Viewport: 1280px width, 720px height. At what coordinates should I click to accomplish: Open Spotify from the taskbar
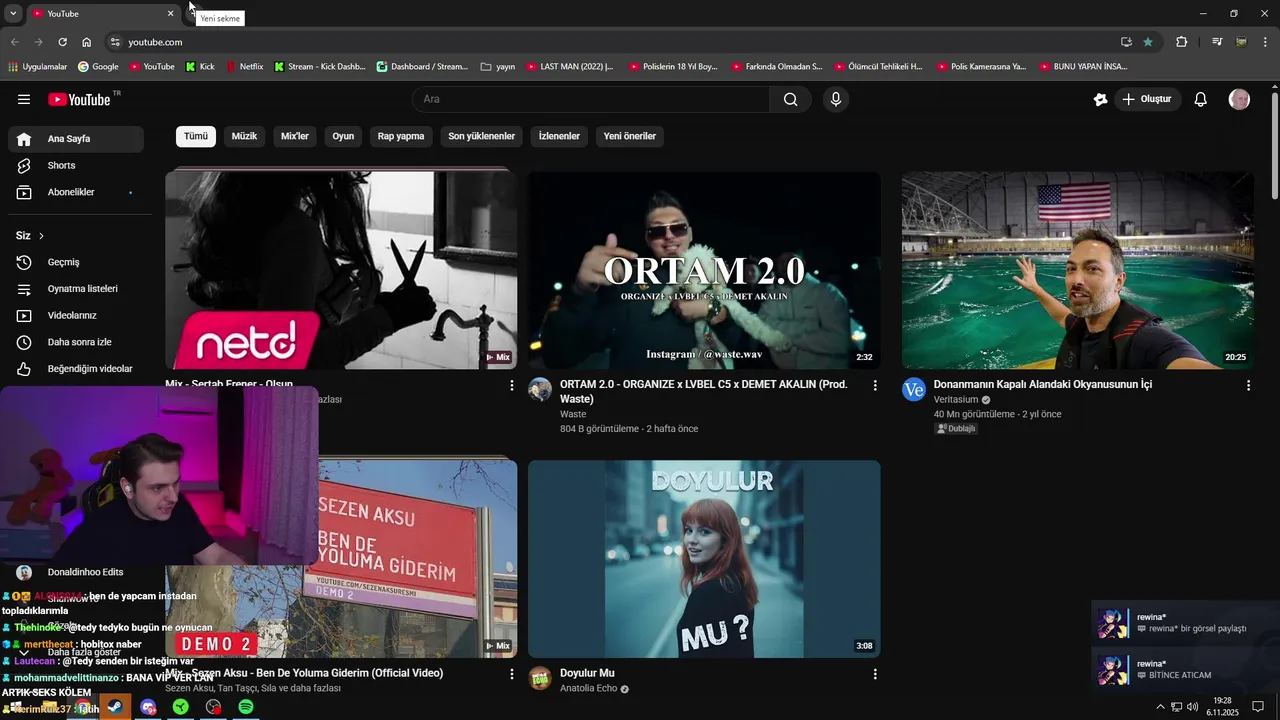tap(246, 707)
